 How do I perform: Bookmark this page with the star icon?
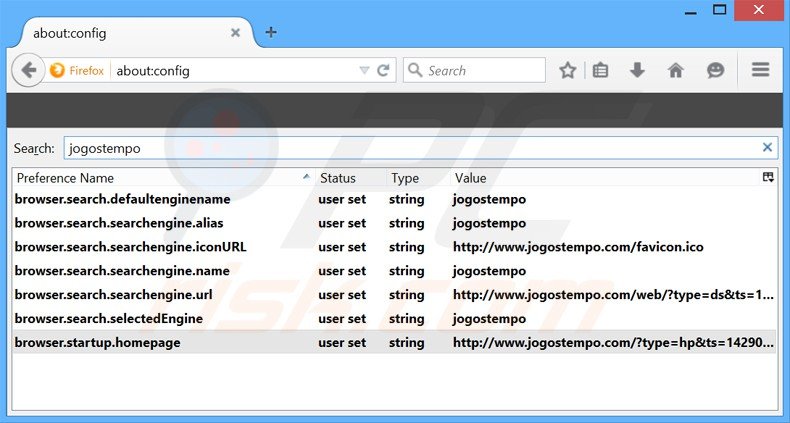click(567, 70)
